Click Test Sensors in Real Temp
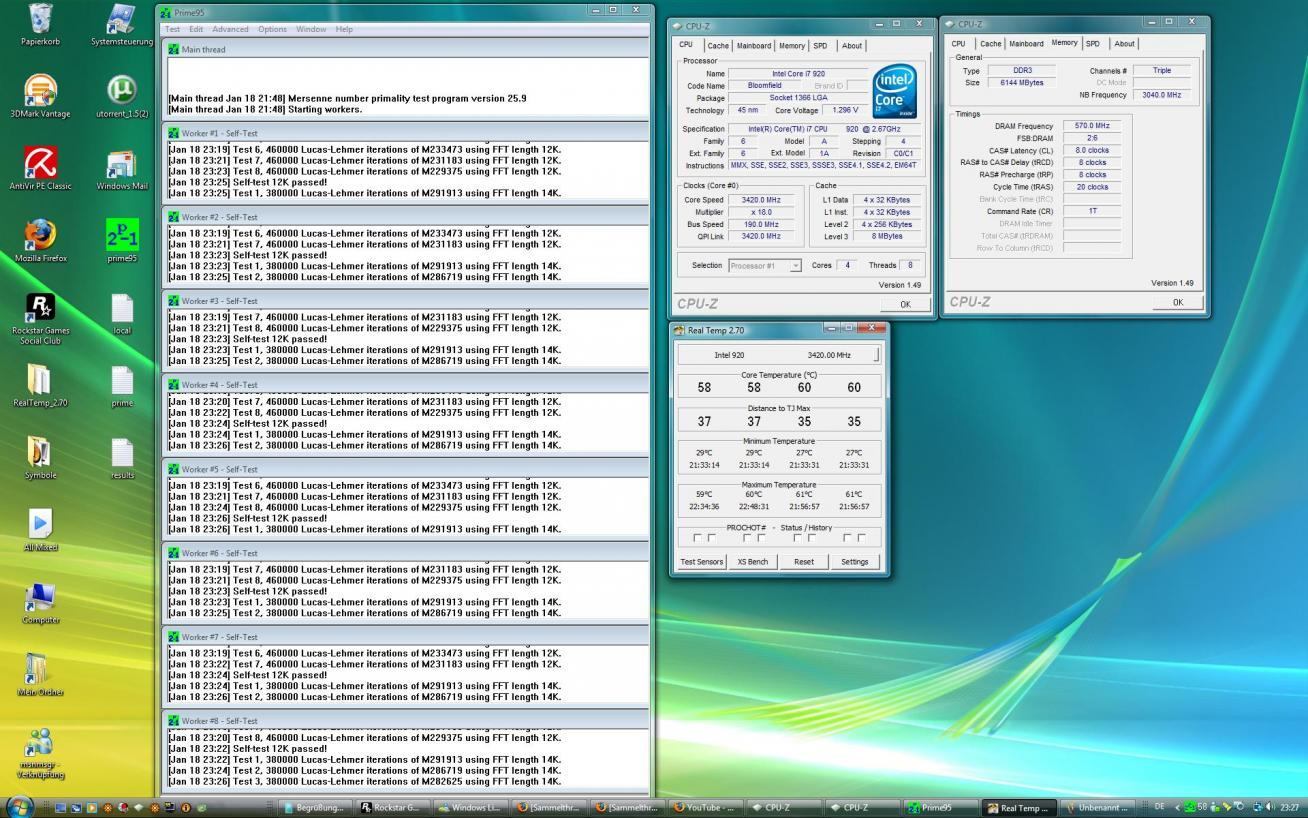 tap(702, 562)
